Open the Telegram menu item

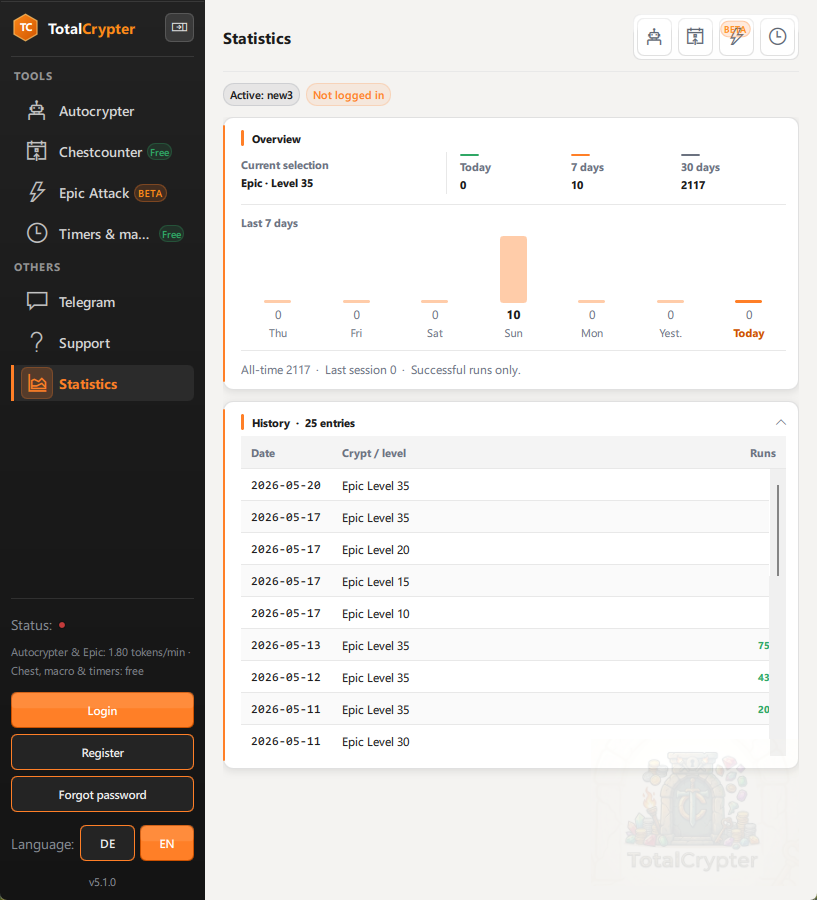(x=103, y=302)
